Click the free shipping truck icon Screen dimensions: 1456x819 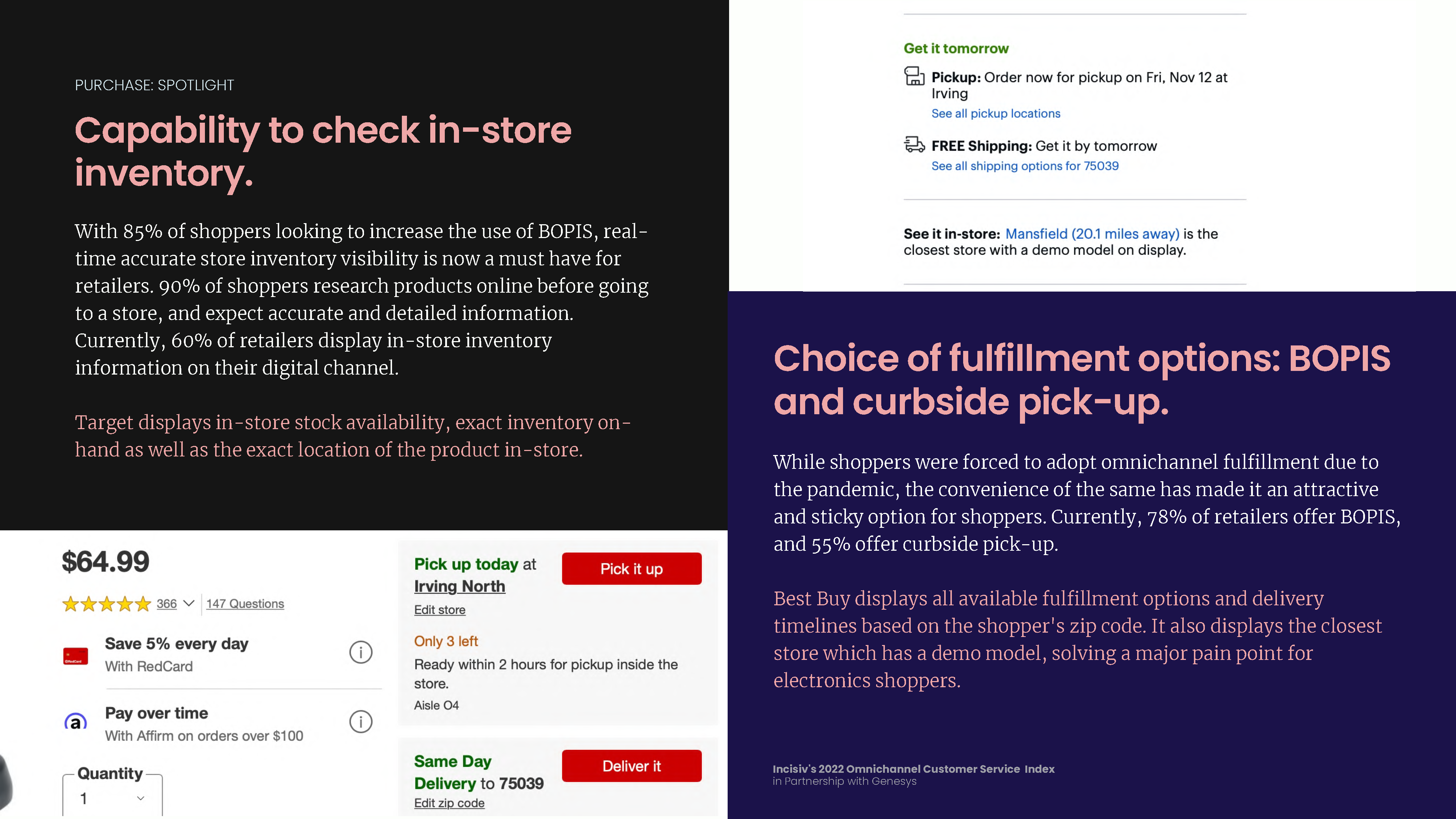(x=914, y=145)
